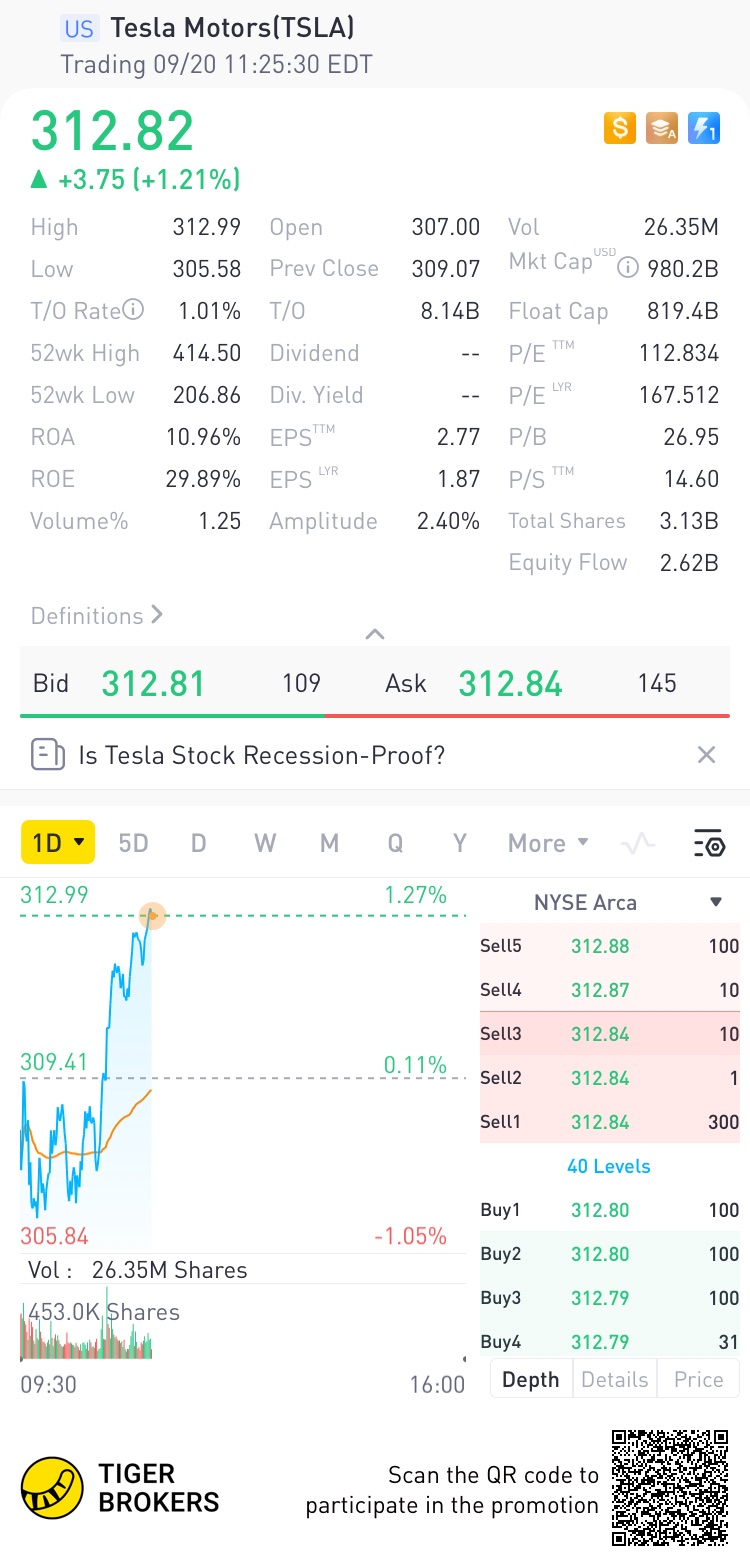Open chart settings icon at right of timeframes

pos(709,844)
